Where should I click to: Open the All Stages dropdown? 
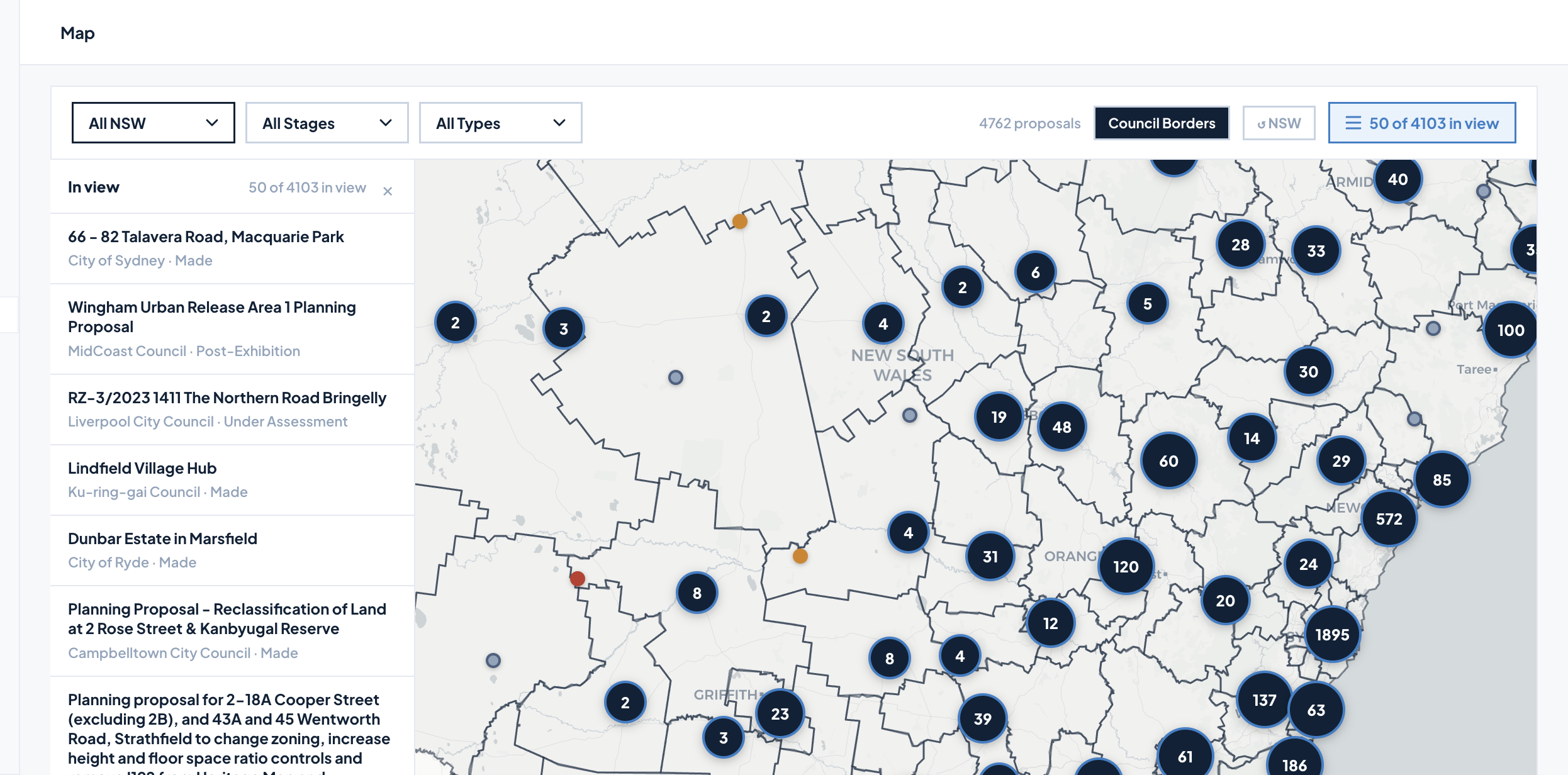pyautogui.click(x=327, y=123)
